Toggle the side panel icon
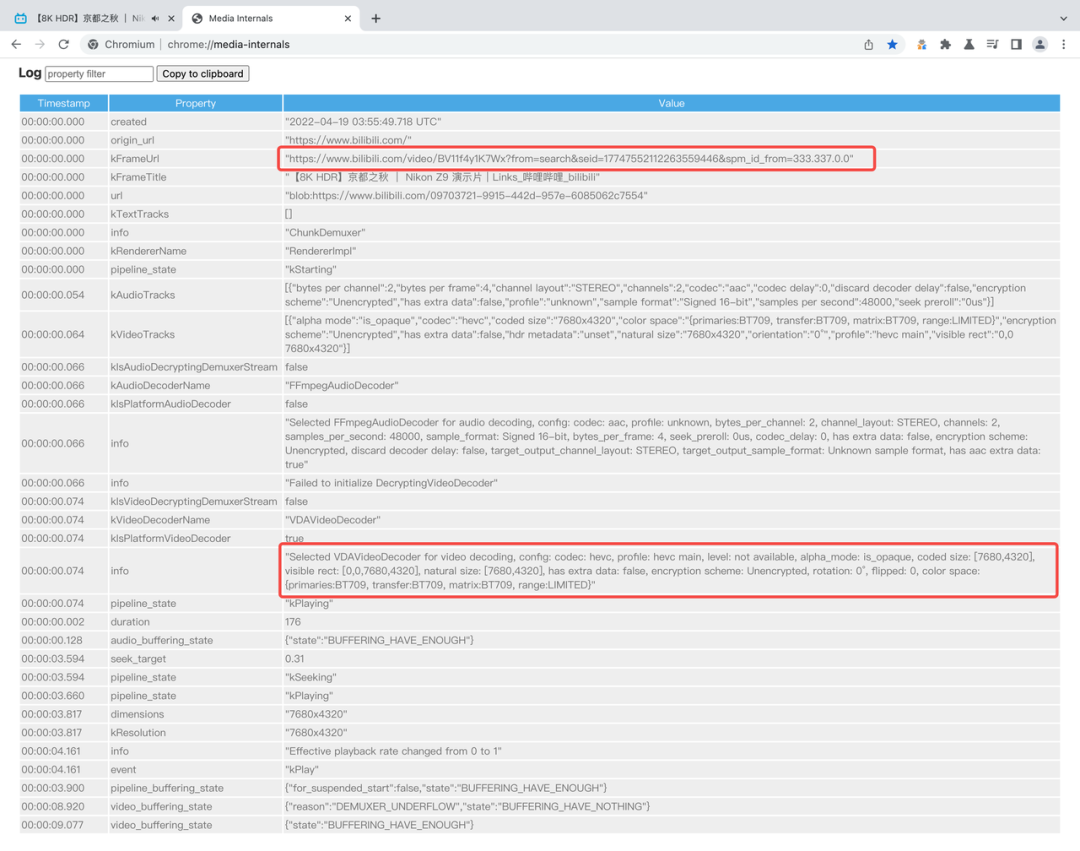The image size is (1080, 851). [x=1016, y=44]
